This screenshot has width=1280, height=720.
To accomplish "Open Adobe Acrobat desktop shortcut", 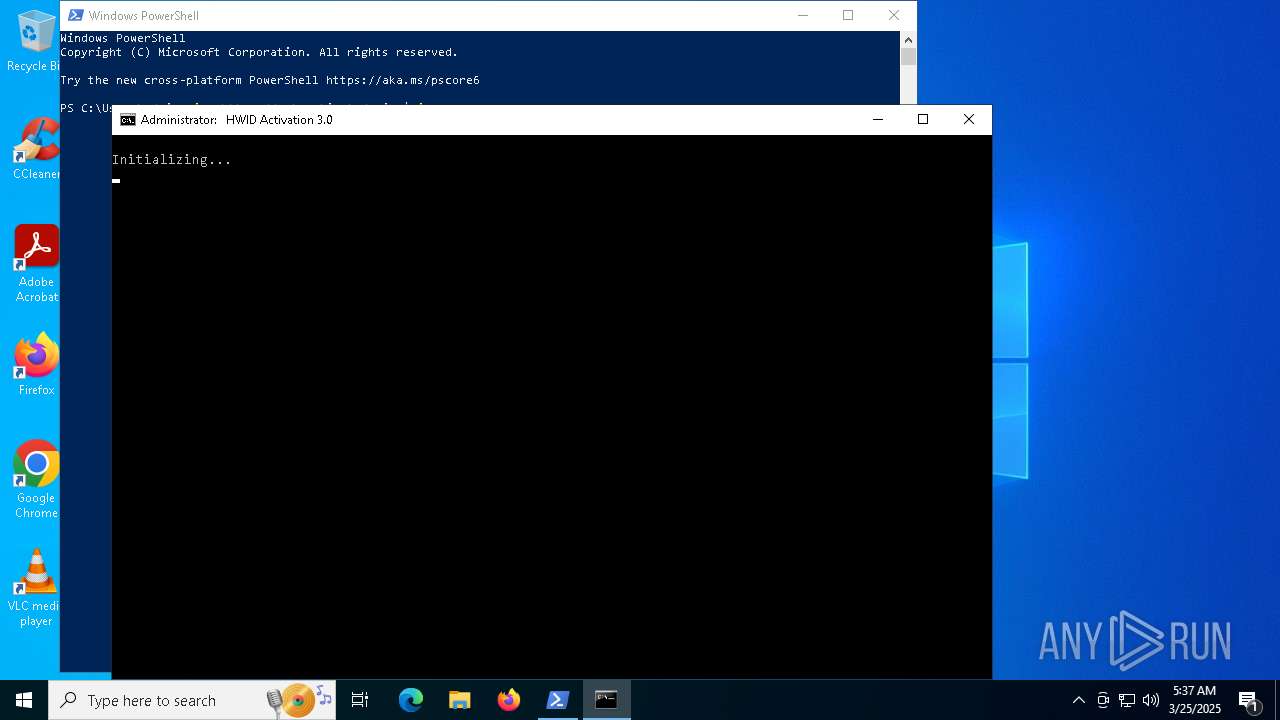I will [x=36, y=264].
